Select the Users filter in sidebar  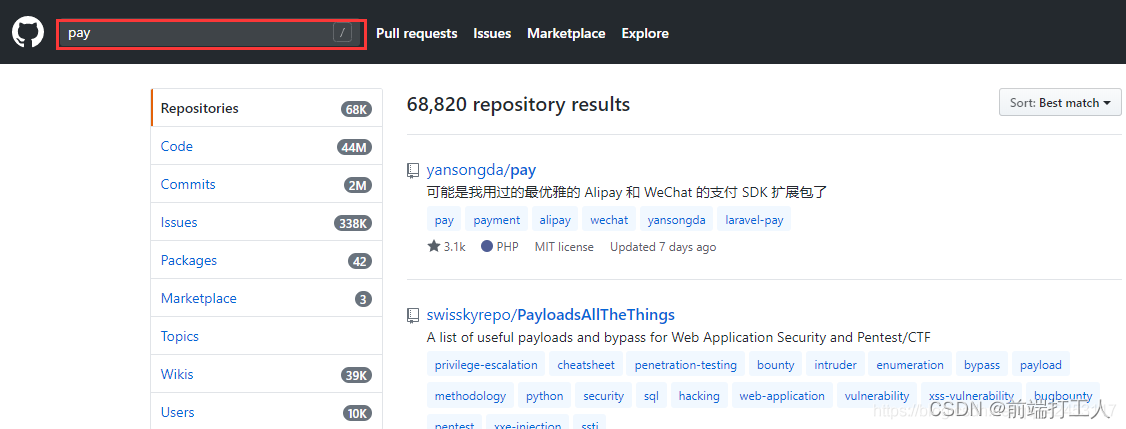(266, 412)
